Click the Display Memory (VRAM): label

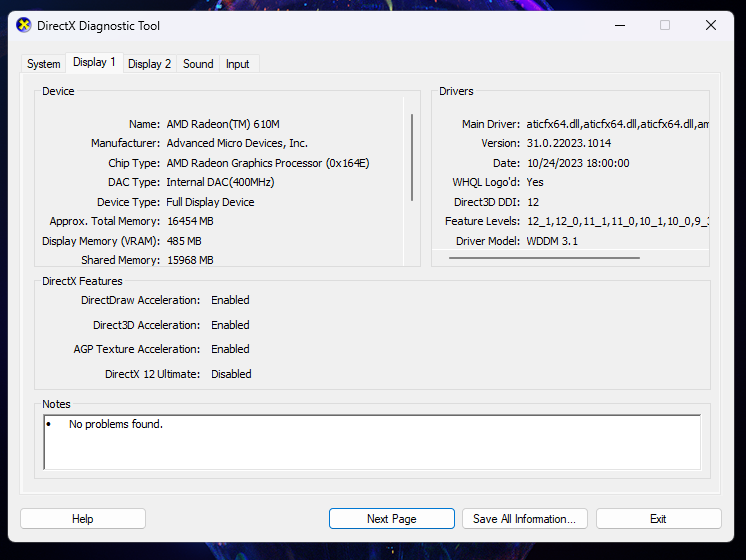101,241
